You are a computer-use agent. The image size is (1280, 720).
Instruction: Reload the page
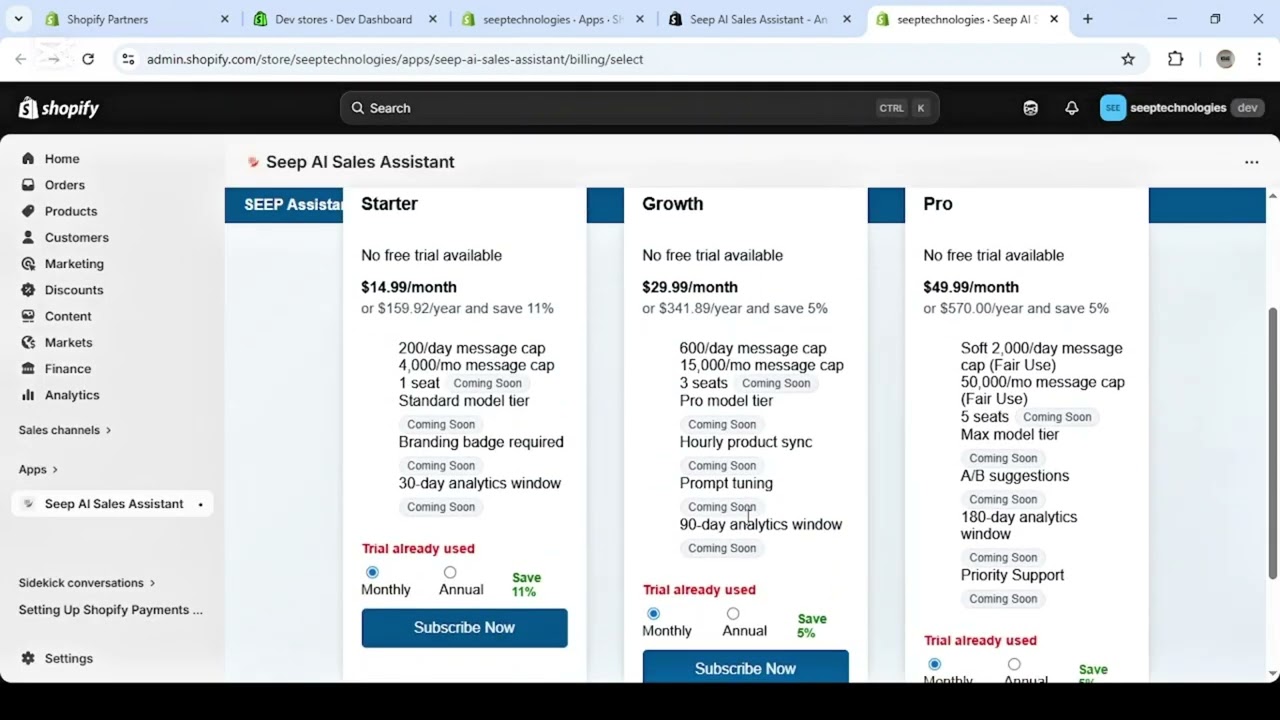point(88,59)
